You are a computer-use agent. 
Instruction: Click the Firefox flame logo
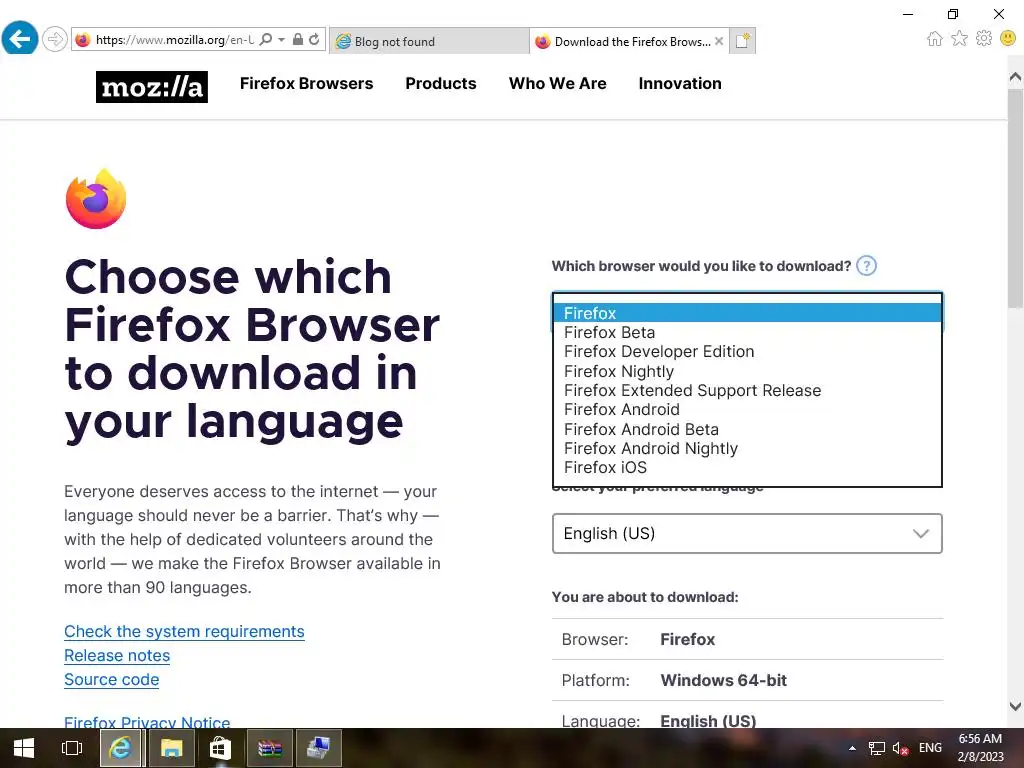96,199
